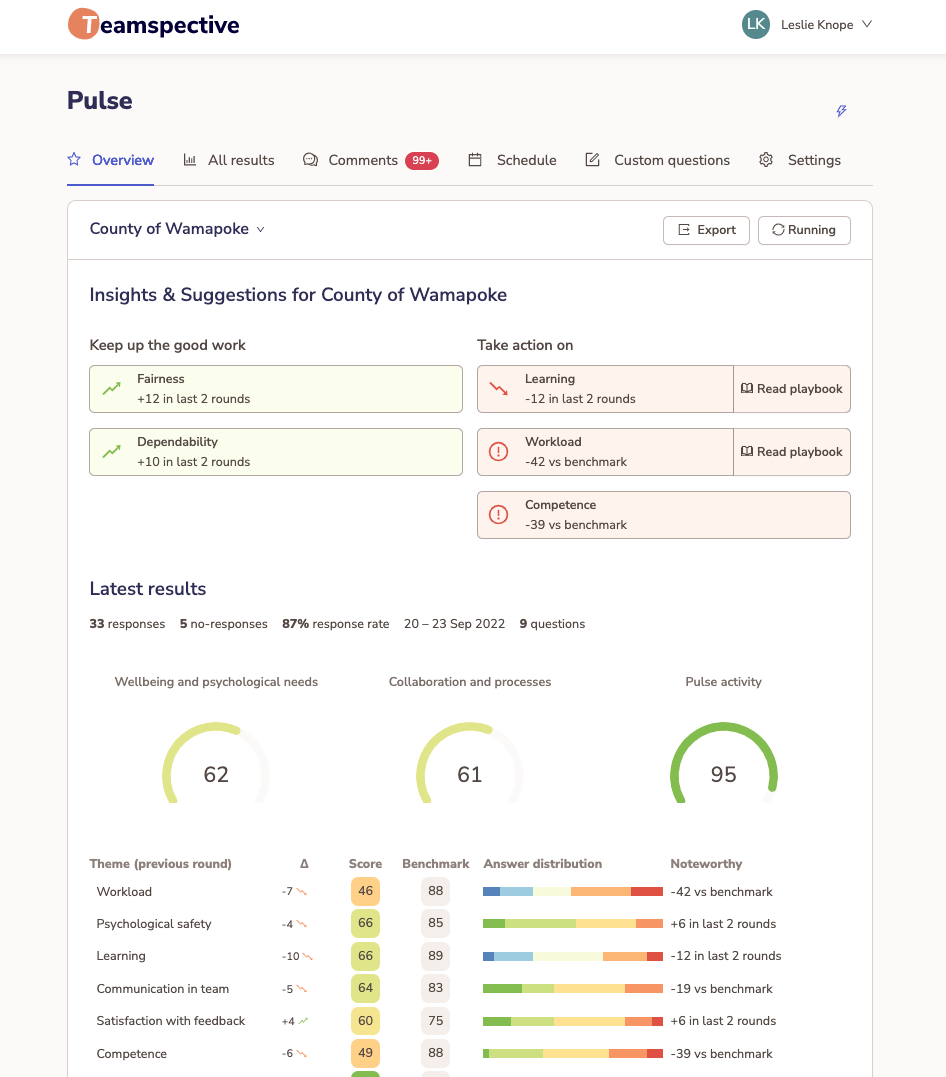Image resolution: width=946 pixels, height=1077 pixels.
Task: Click the Competence alert warning icon
Action: [499, 515]
